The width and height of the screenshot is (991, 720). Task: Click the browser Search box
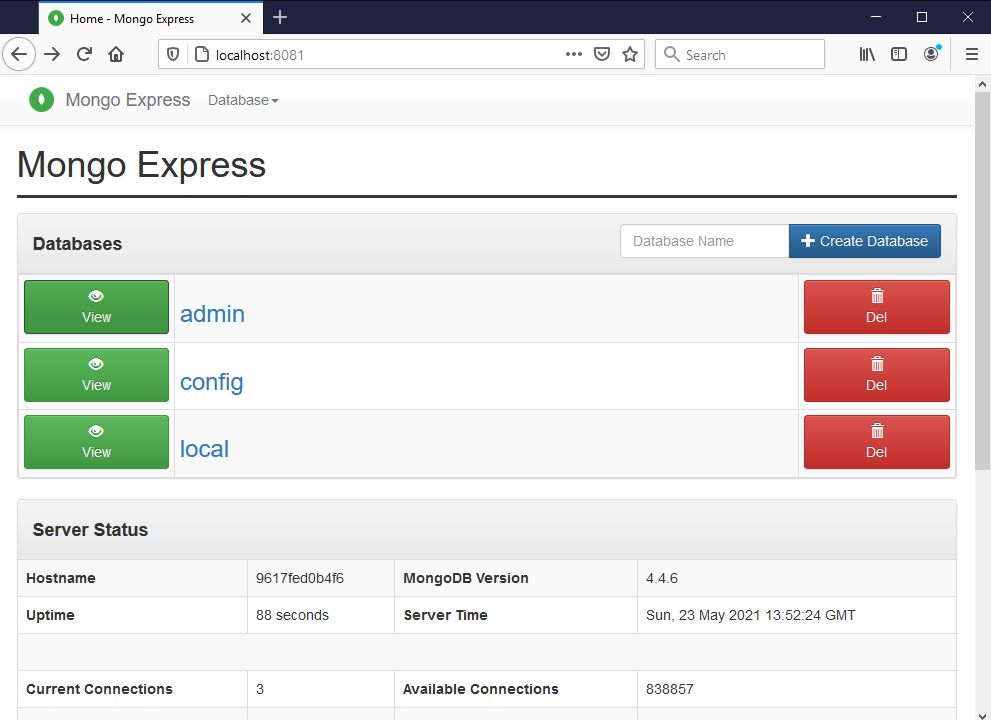point(740,54)
